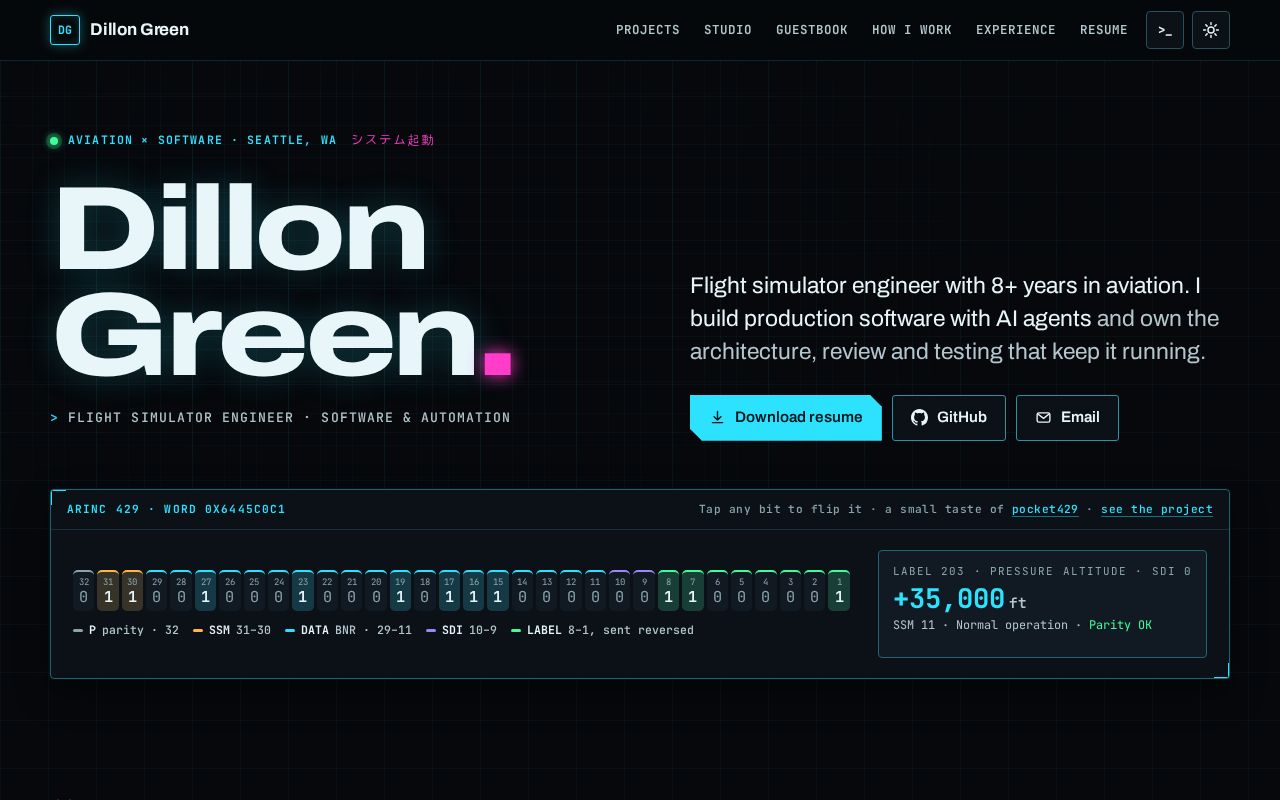Open the Resume nav item
The width and height of the screenshot is (1280, 800).
click(1104, 30)
